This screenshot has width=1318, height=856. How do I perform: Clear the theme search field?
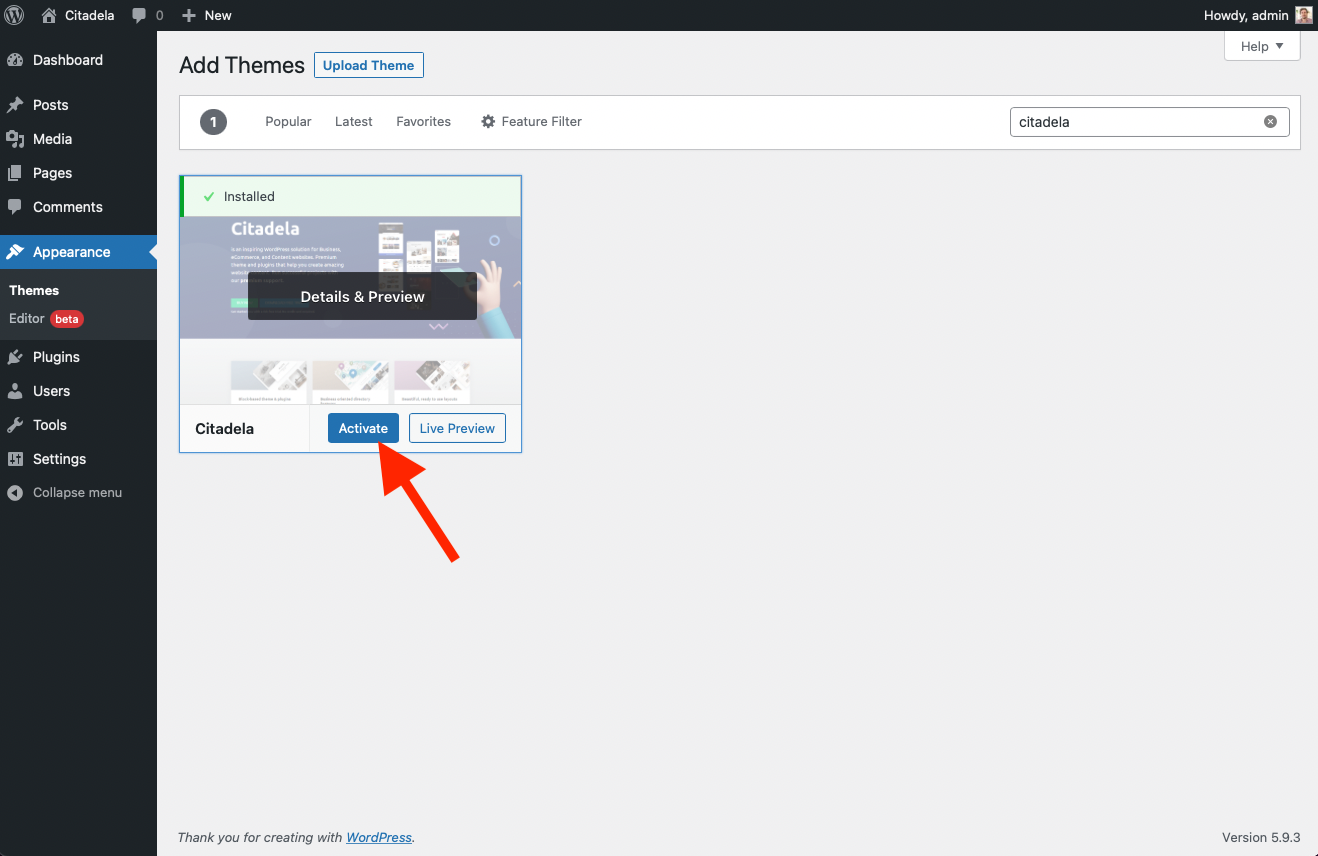(1270, 122)
